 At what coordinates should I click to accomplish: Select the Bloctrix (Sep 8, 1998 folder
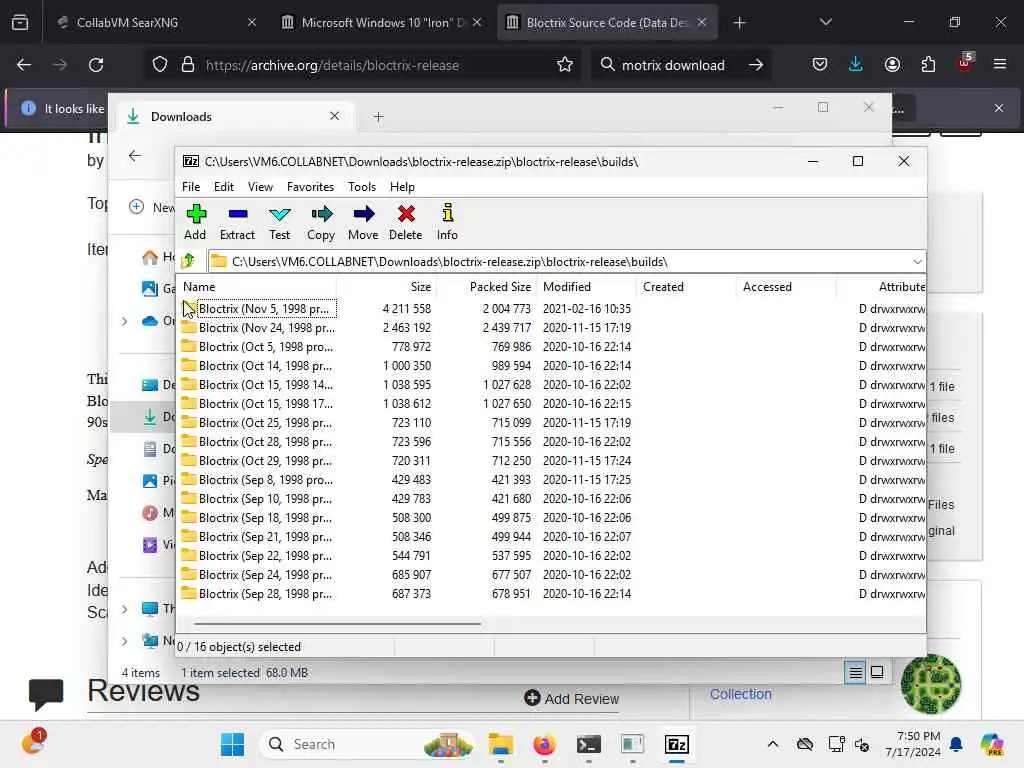(x=266, y=479)
